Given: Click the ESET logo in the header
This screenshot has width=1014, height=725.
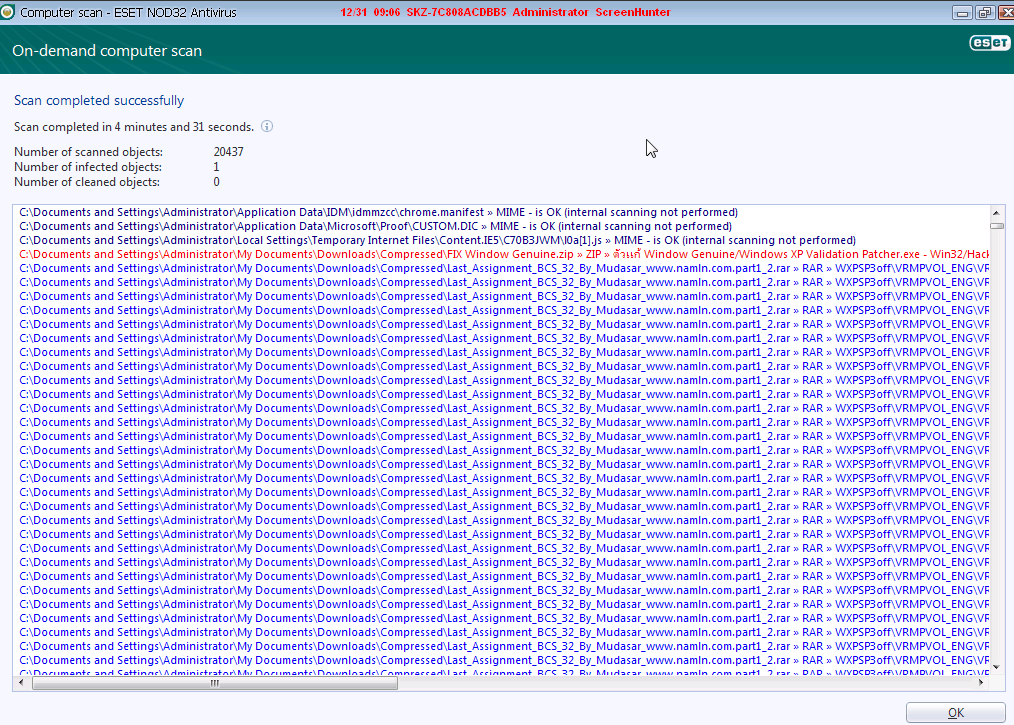Looking at the screenshot, I should (x=989, y=43).
